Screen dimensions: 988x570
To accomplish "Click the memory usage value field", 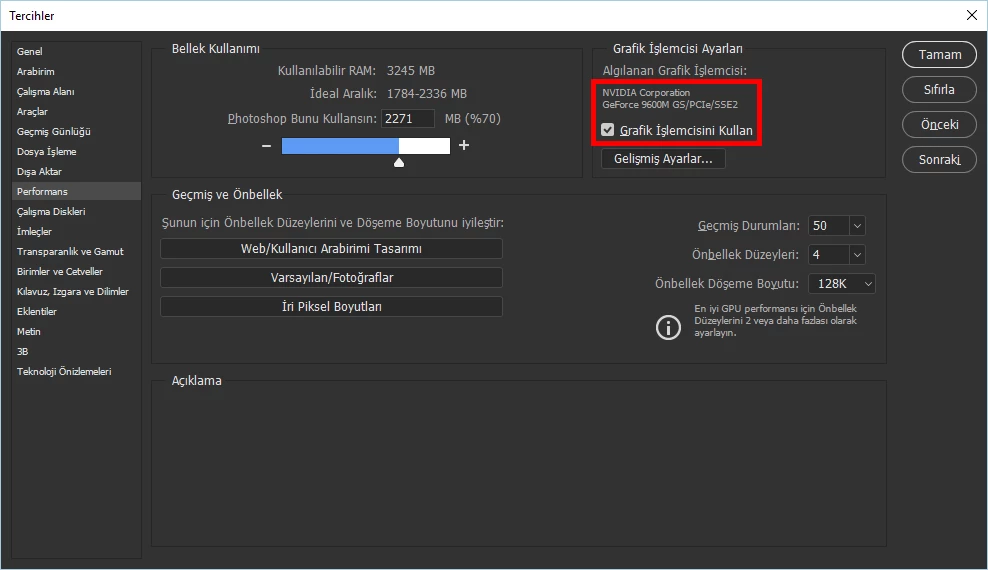I will pos(408,118).
